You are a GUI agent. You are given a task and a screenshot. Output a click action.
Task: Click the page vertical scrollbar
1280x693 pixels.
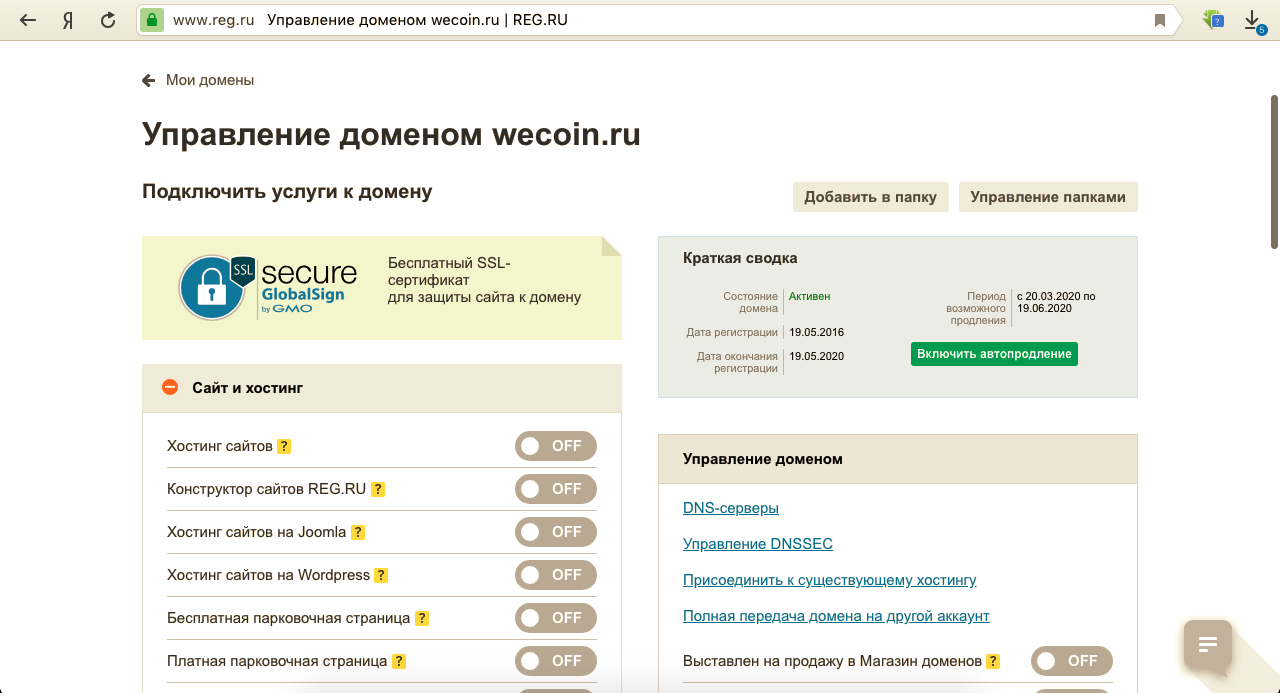click(x=1274, y=172)
